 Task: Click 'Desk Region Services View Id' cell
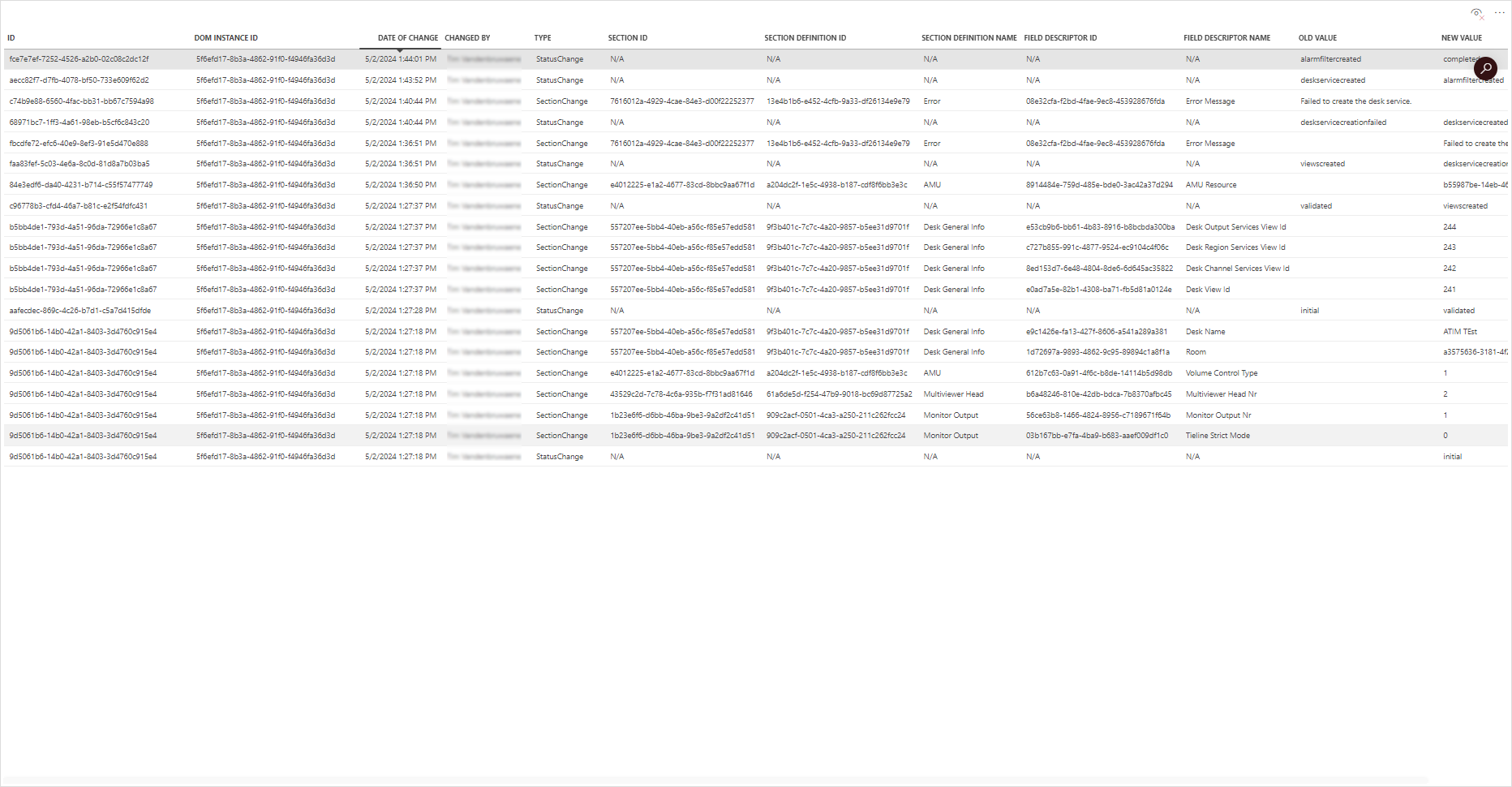1235,247
